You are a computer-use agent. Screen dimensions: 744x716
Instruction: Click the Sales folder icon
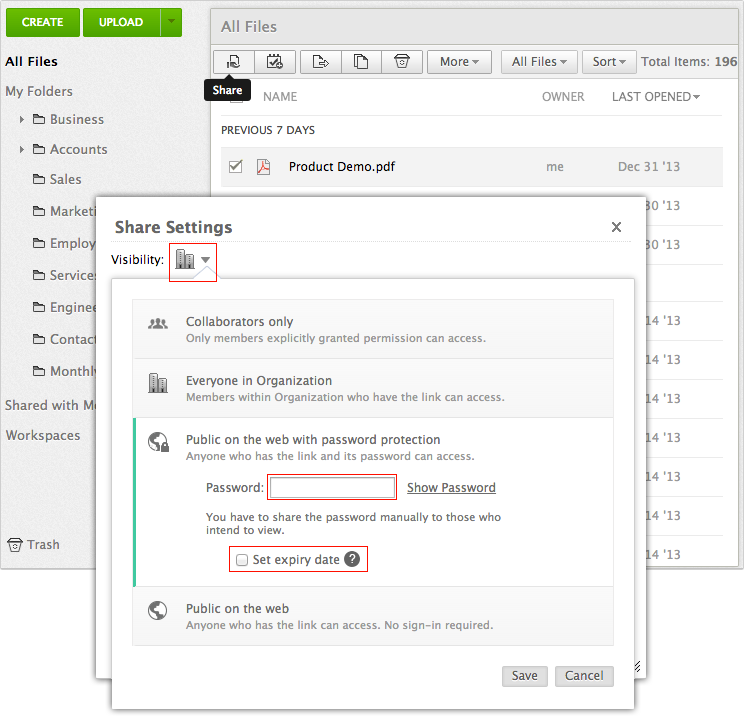(x=39, y=179)
